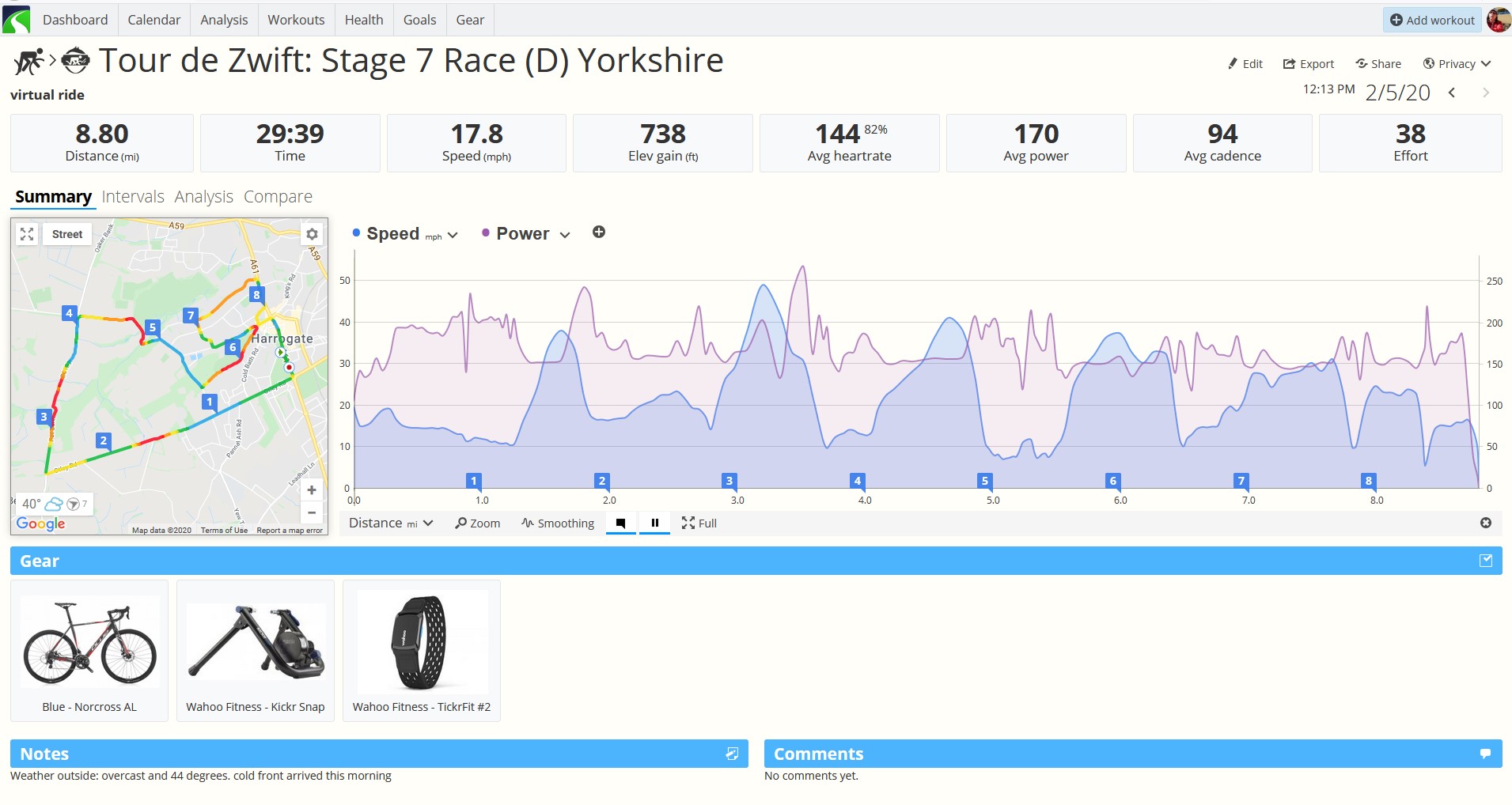Image resolution: width=1512 pixels, height=805 pixels.
Task: Add another chart data series
Action: click(x=599, y=232)
